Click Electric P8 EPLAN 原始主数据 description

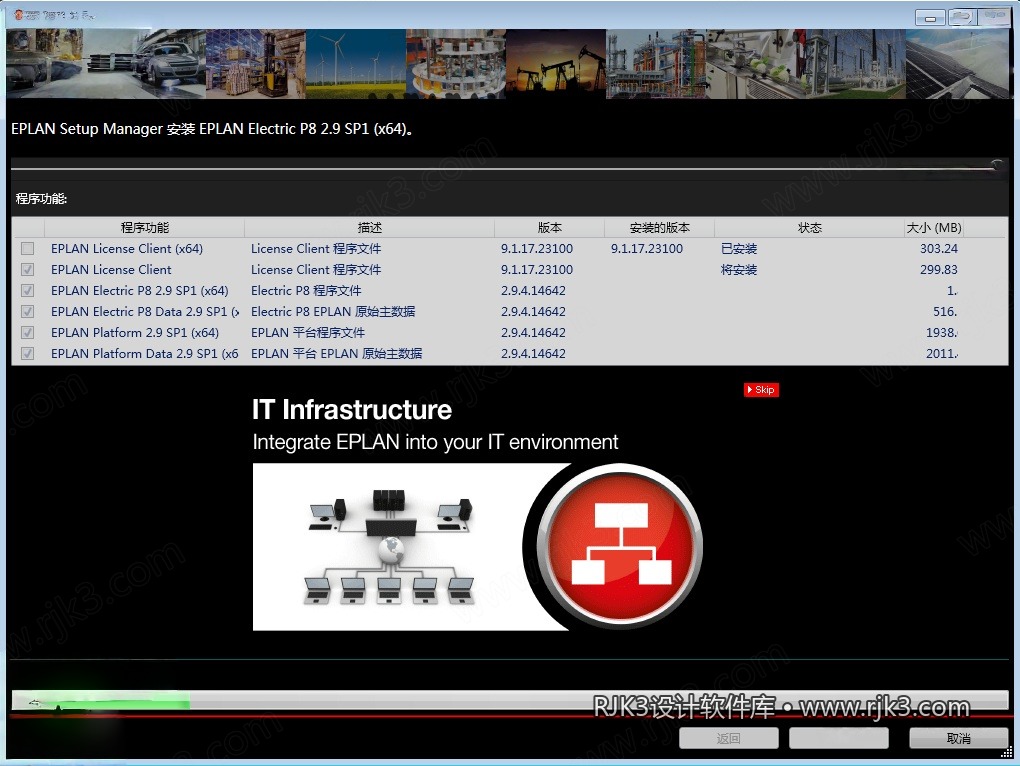coord(332,311)
